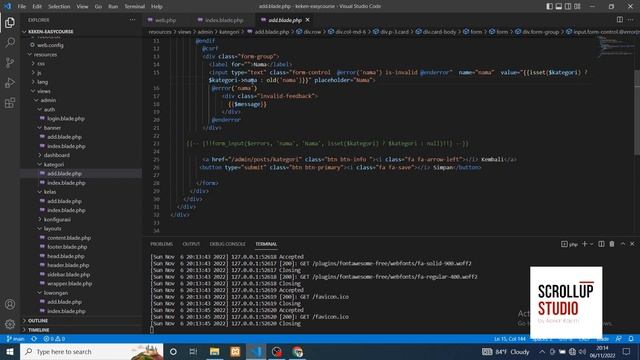640x360 pixels.
Task: Open the File menu
Action: tap(22, 6)
